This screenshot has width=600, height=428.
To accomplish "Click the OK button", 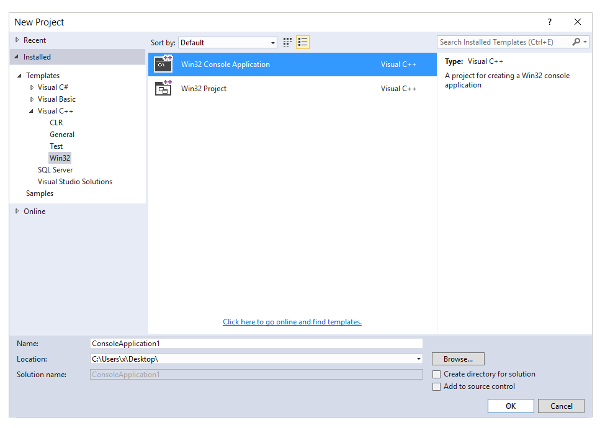I will 510,406.
